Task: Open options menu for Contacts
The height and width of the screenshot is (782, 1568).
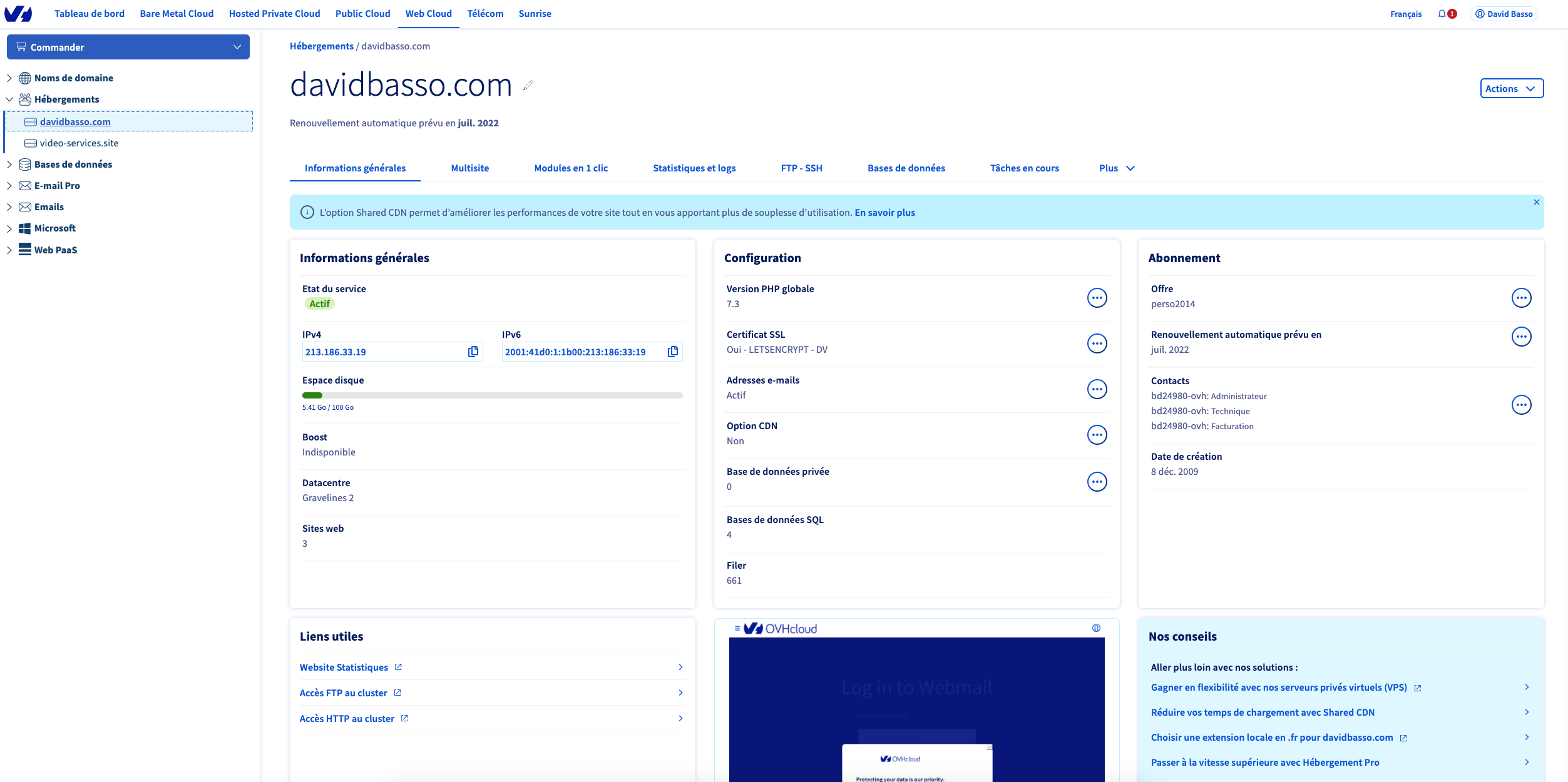Action: tap(1521, 405)
